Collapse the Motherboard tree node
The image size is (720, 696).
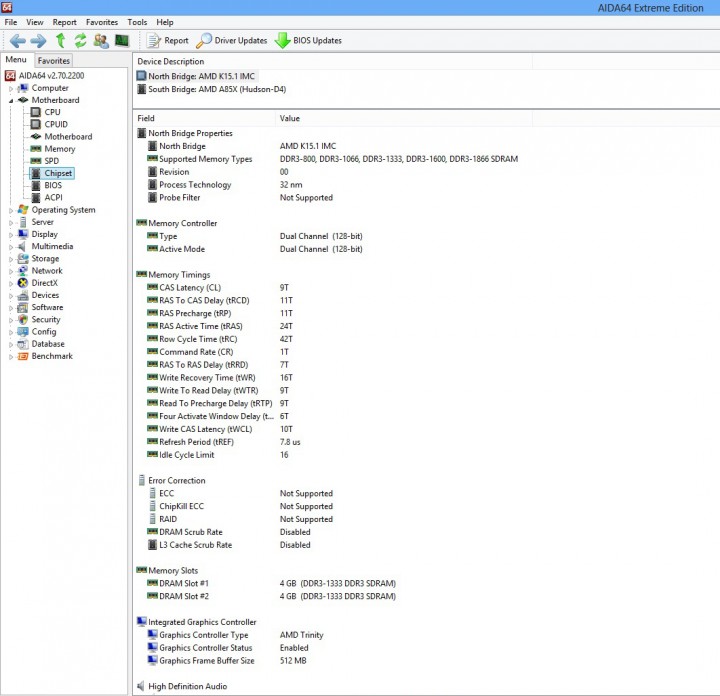[11, 101]
